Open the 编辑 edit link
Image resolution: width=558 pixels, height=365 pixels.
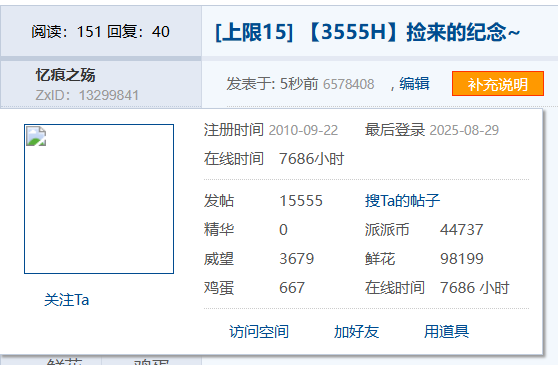coord(415,84)
